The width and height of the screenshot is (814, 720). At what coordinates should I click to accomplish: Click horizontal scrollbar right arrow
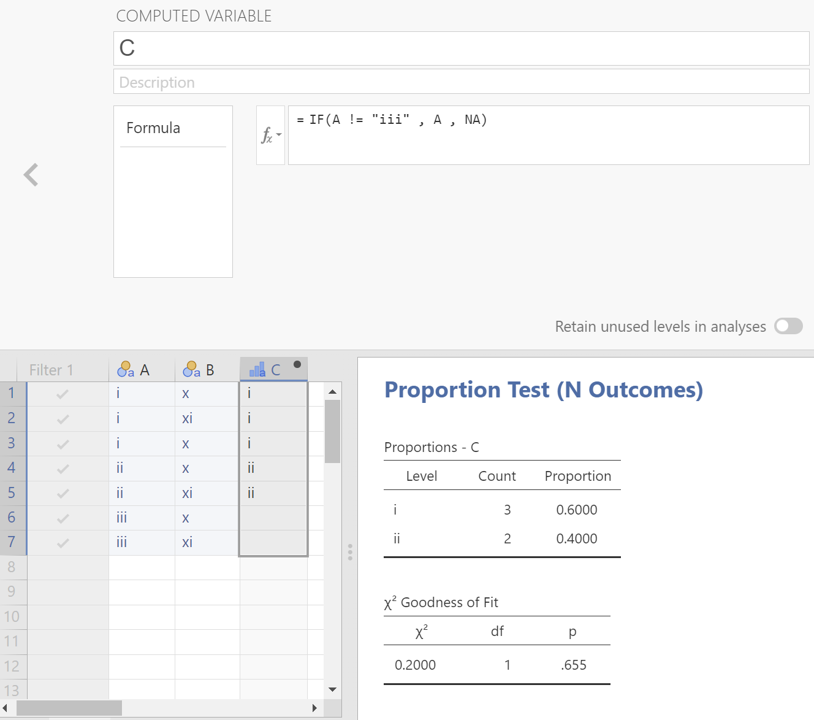pos(314,708)
